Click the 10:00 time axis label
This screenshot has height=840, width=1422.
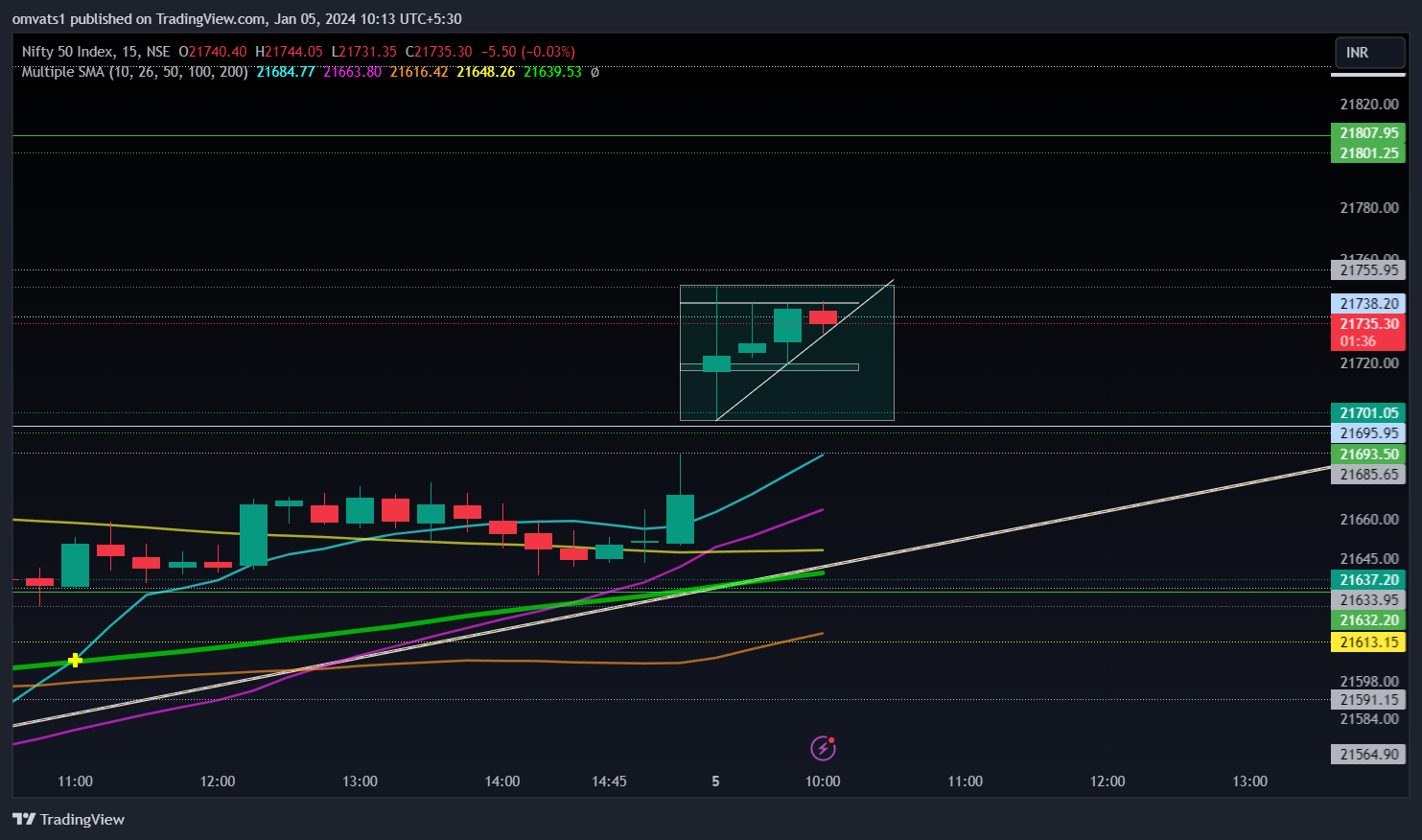pos(823,782)
